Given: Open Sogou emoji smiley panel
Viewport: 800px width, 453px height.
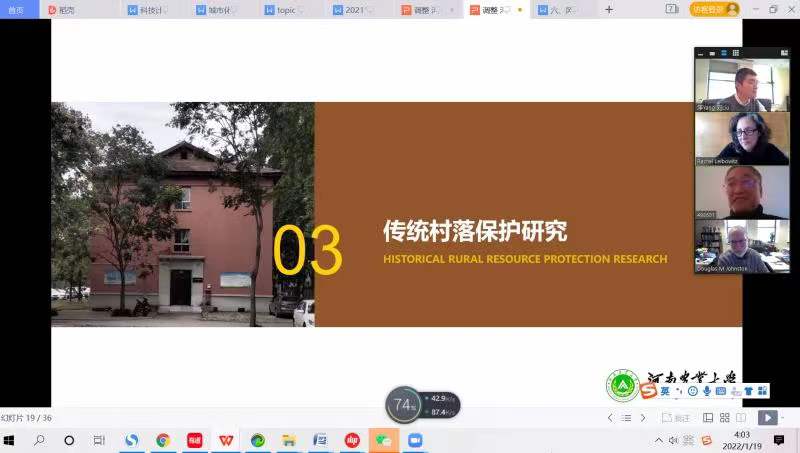Looking at the screenshot, I should [x=692, y=391].
